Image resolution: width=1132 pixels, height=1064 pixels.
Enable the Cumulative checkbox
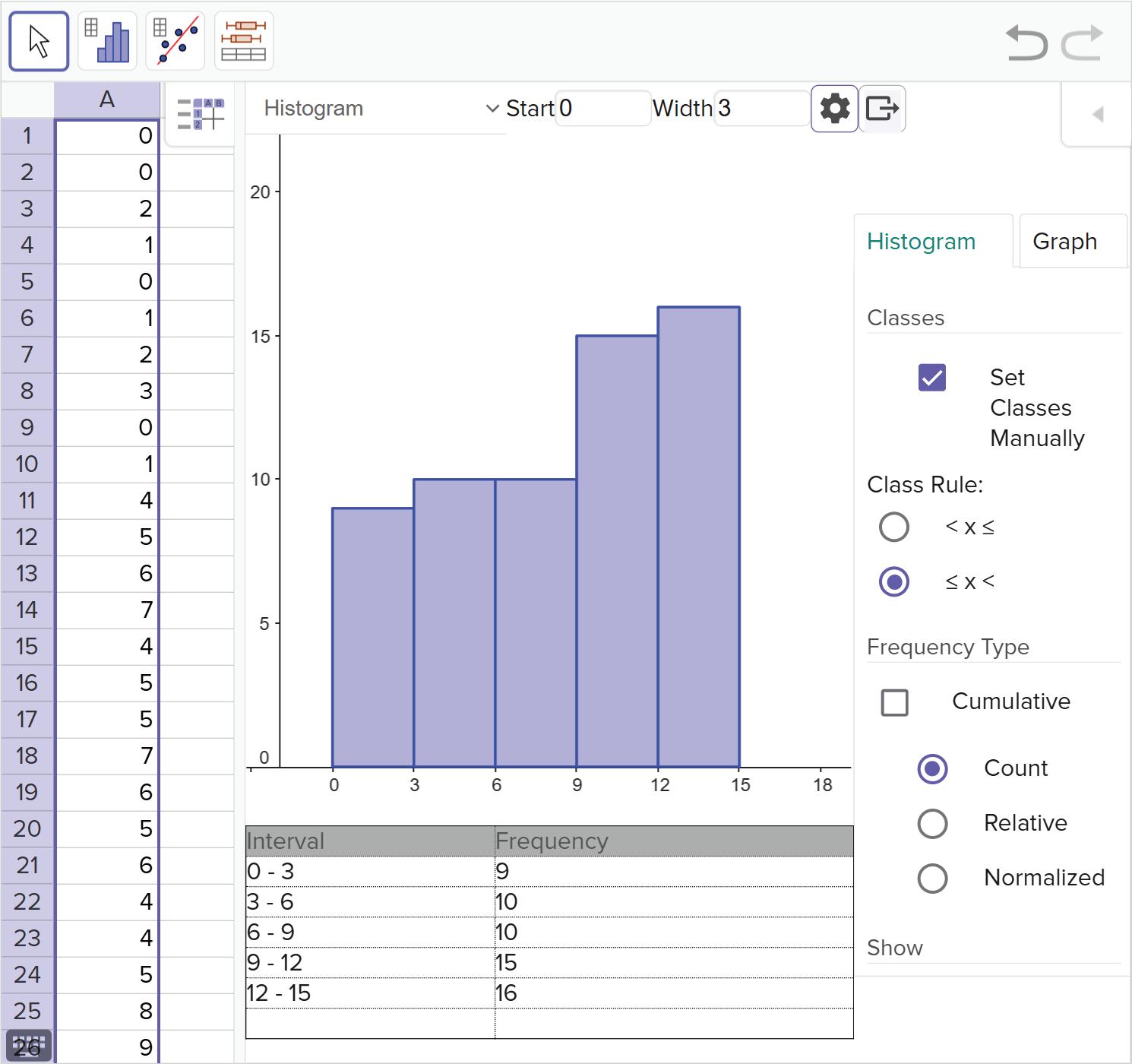click(894, 702)
